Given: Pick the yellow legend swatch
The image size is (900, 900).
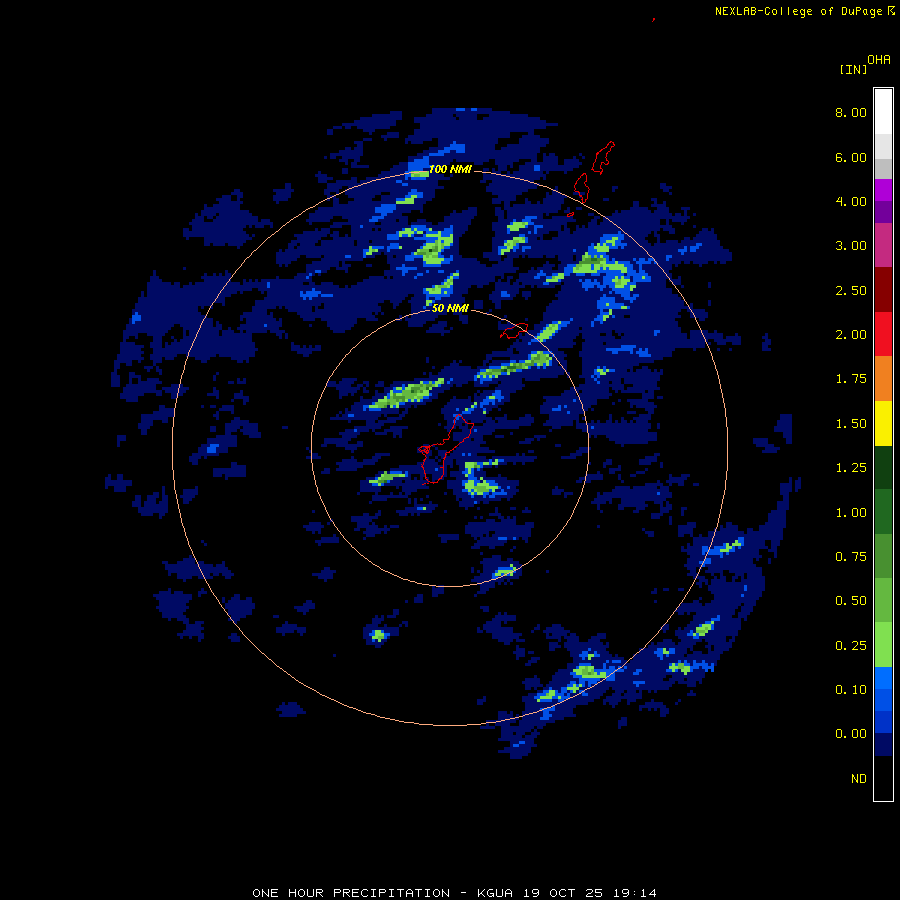Looking at the screenshot, I should click(x=883, y=423).
